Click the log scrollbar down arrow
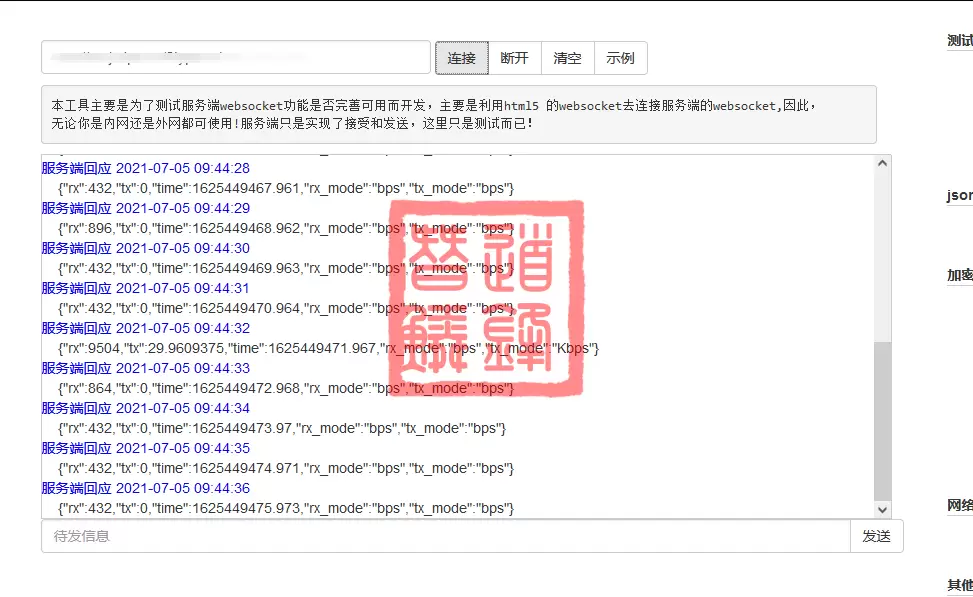 pos(882,509)
